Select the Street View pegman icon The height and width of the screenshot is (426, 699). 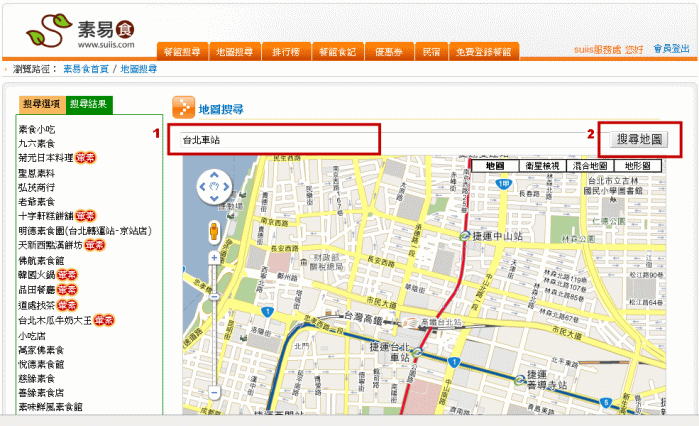click(214, 233)
